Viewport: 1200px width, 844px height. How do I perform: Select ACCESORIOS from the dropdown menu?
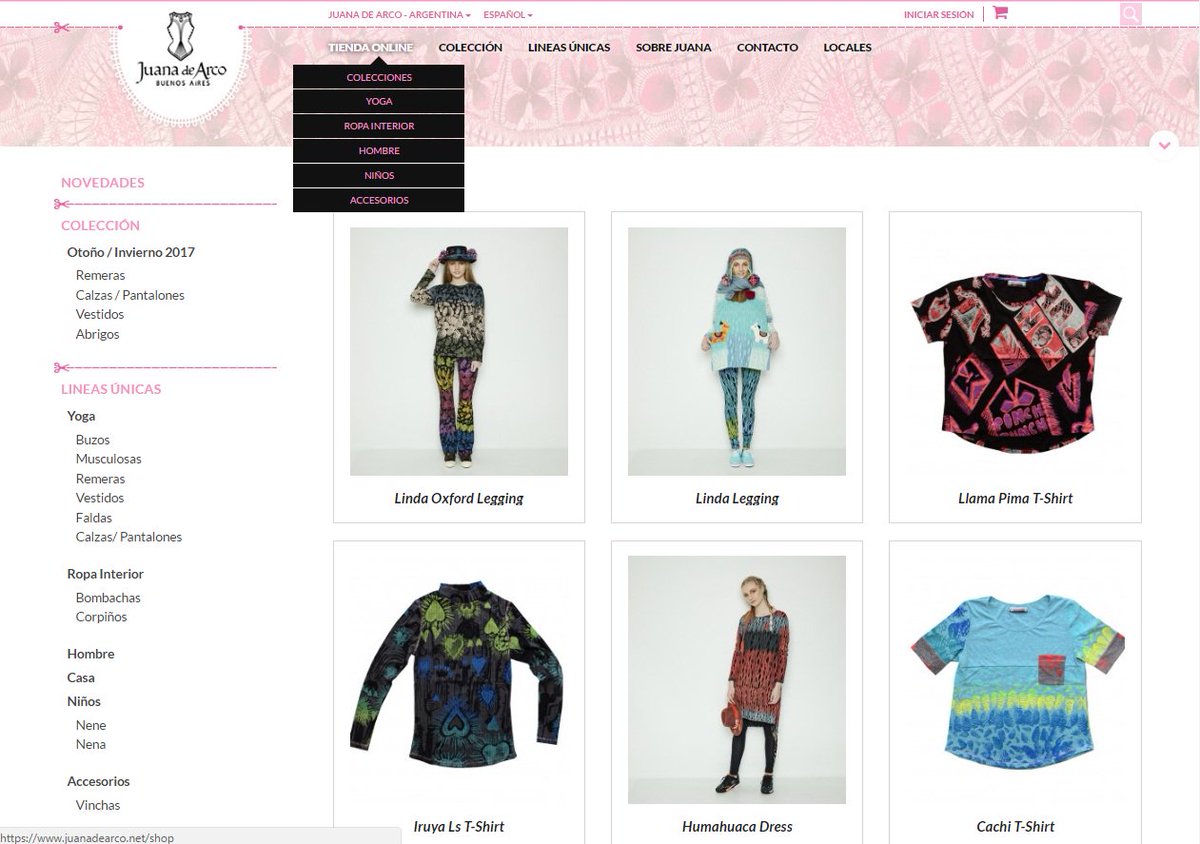click(x=379, y=199)
